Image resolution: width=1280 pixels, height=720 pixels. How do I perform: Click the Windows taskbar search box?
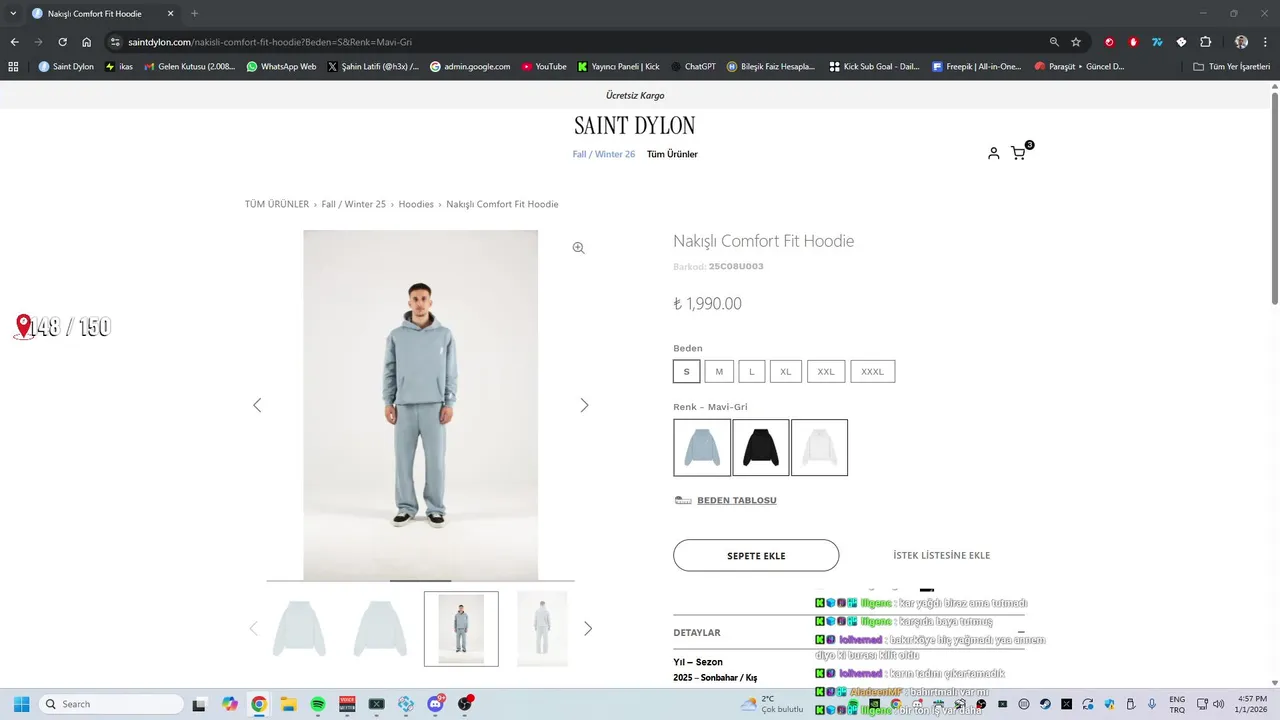click(110, 704)
